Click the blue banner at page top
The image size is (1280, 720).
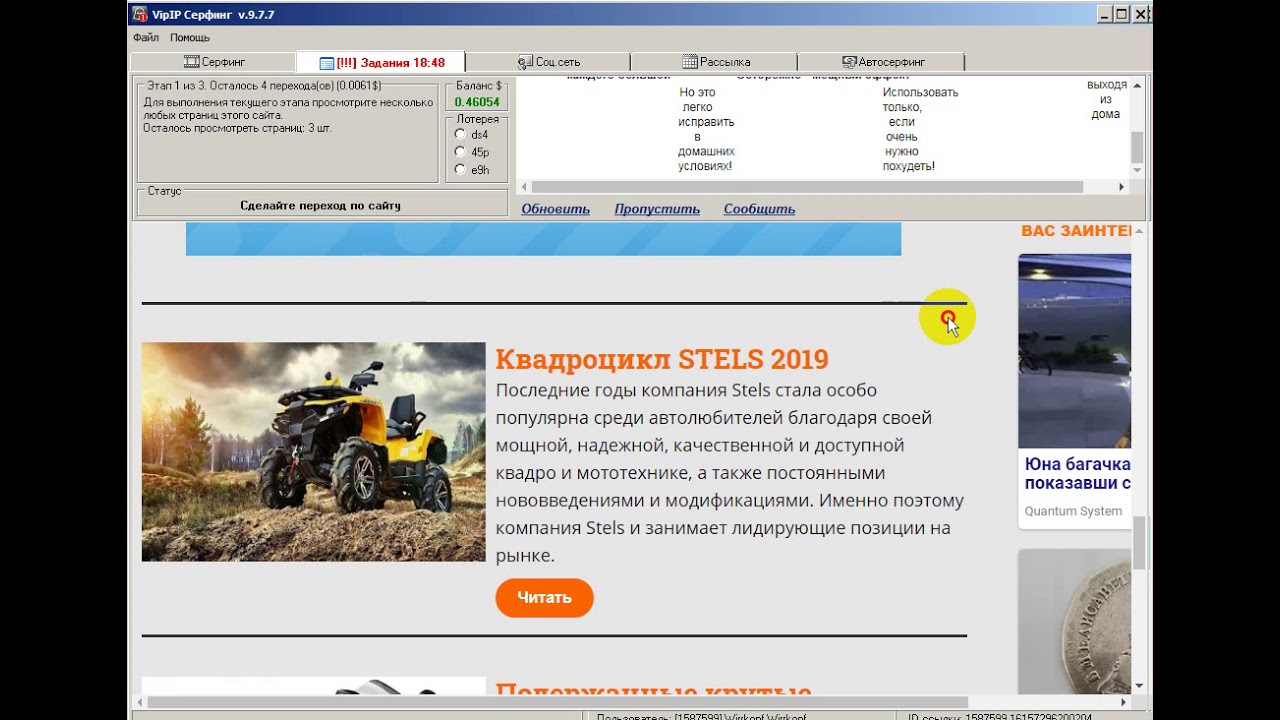click(x=543, y=239)
